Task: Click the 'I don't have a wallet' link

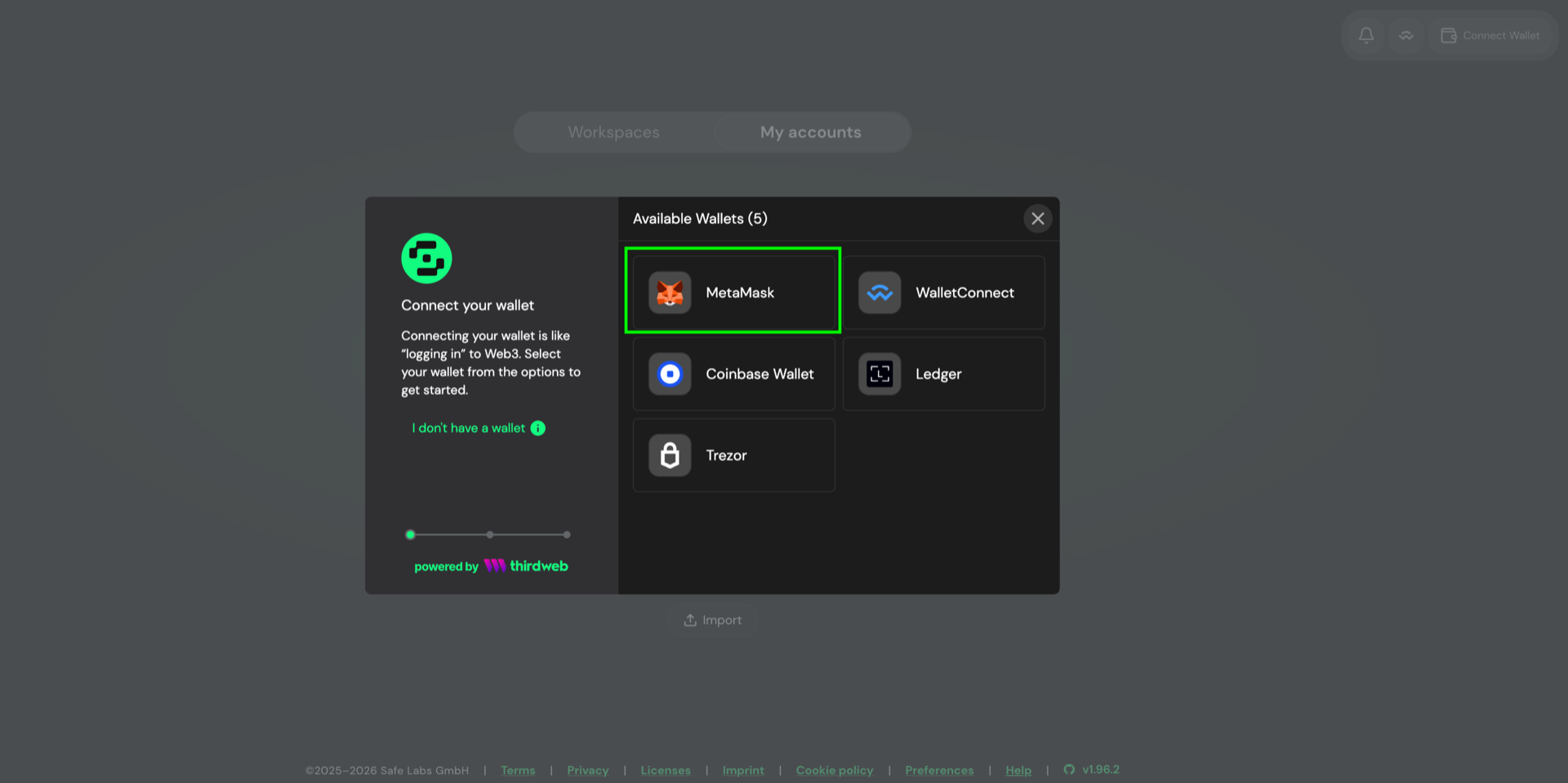Action: click(469, 428)
